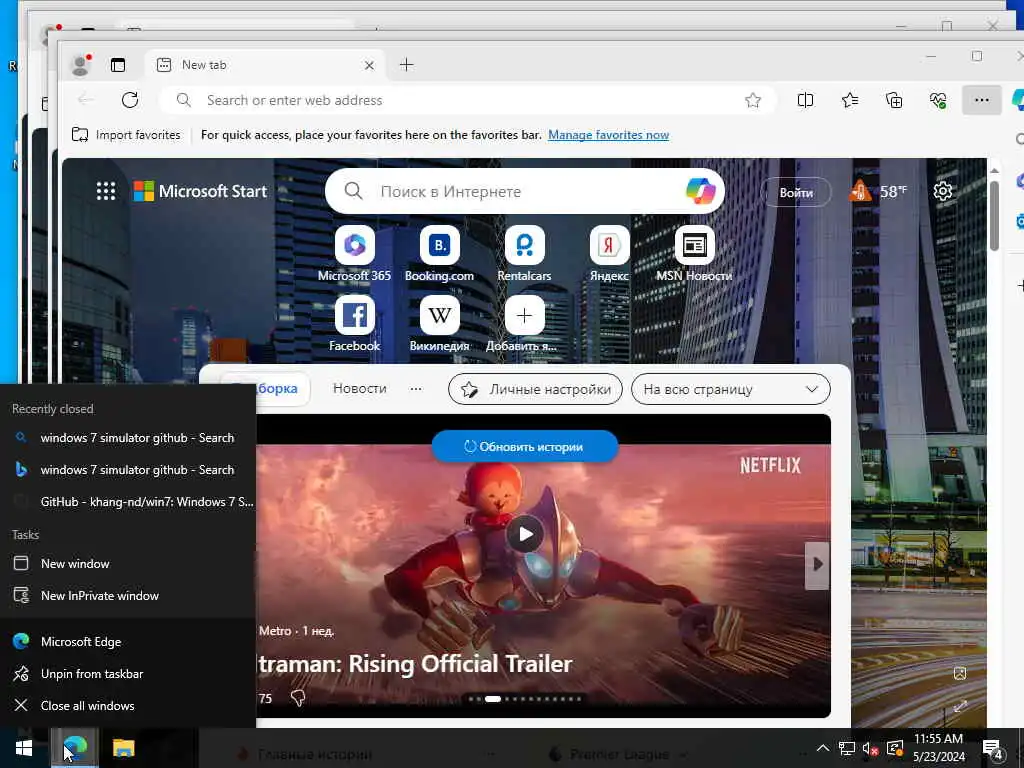Open the Booking.com quick link
The height and width of the screenshot is (768, 1024).
(x=440, y=253)
